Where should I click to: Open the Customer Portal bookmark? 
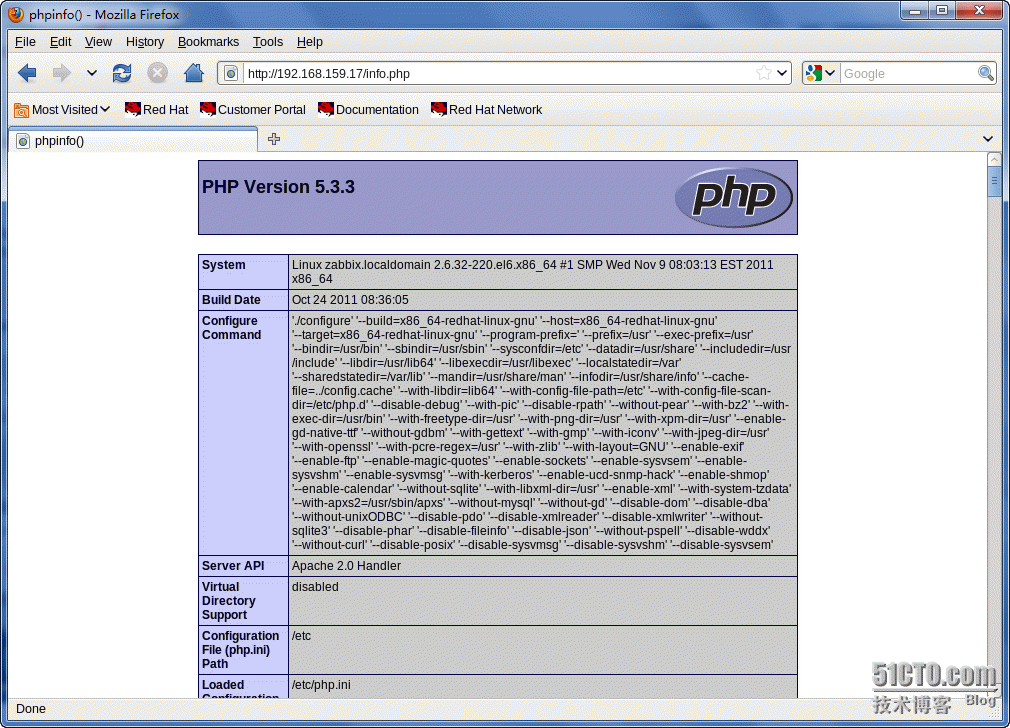pyautogui.click(x=253, y=110)
